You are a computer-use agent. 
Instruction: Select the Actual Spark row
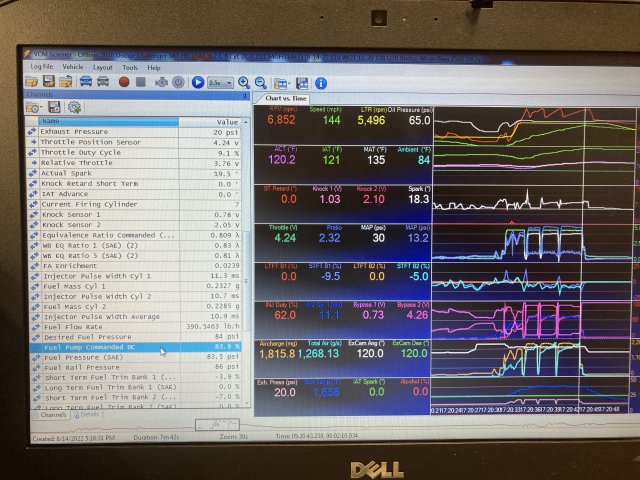133,173
